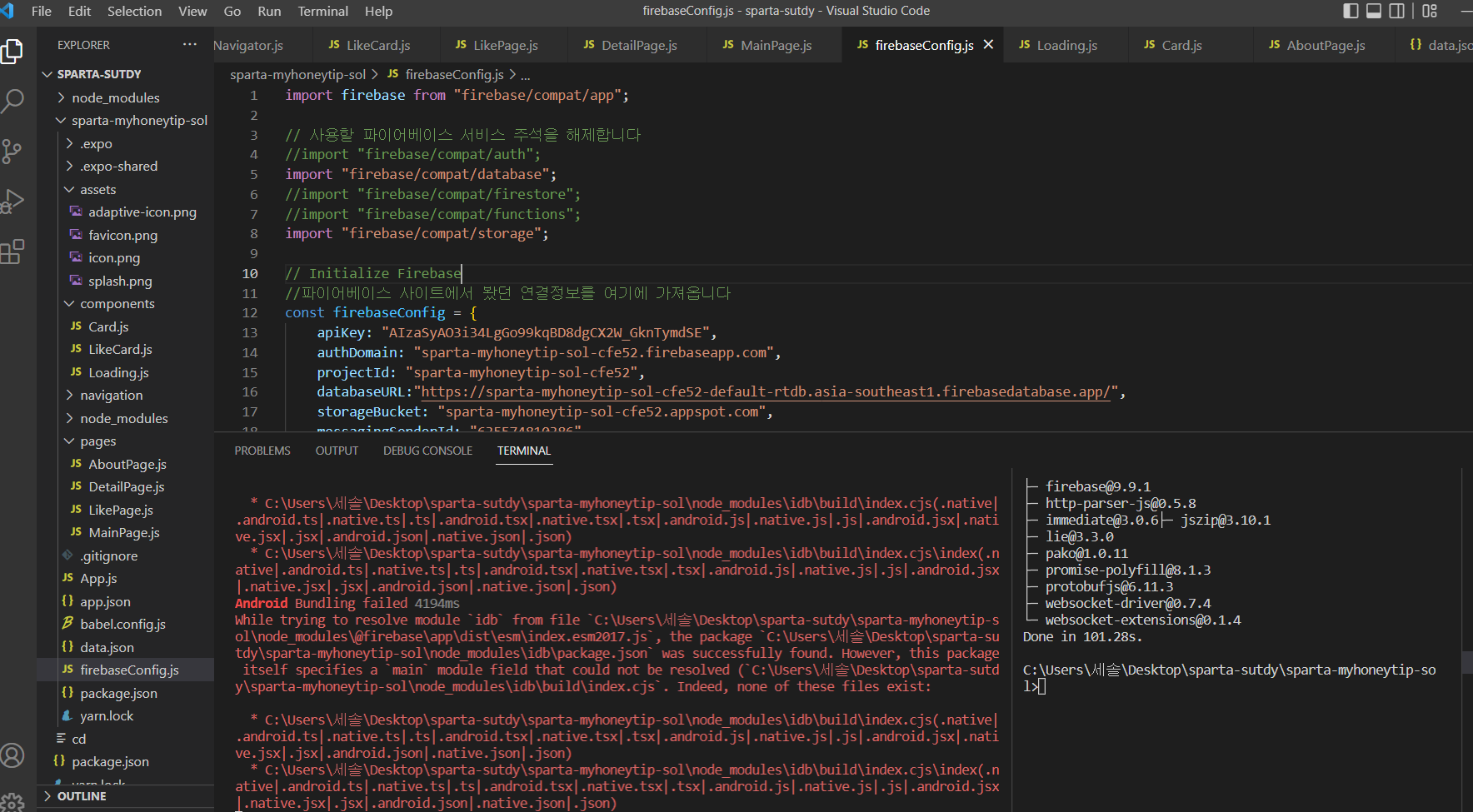
Task: Click JSON braces icon beside app.json
Action: (67, 600)
